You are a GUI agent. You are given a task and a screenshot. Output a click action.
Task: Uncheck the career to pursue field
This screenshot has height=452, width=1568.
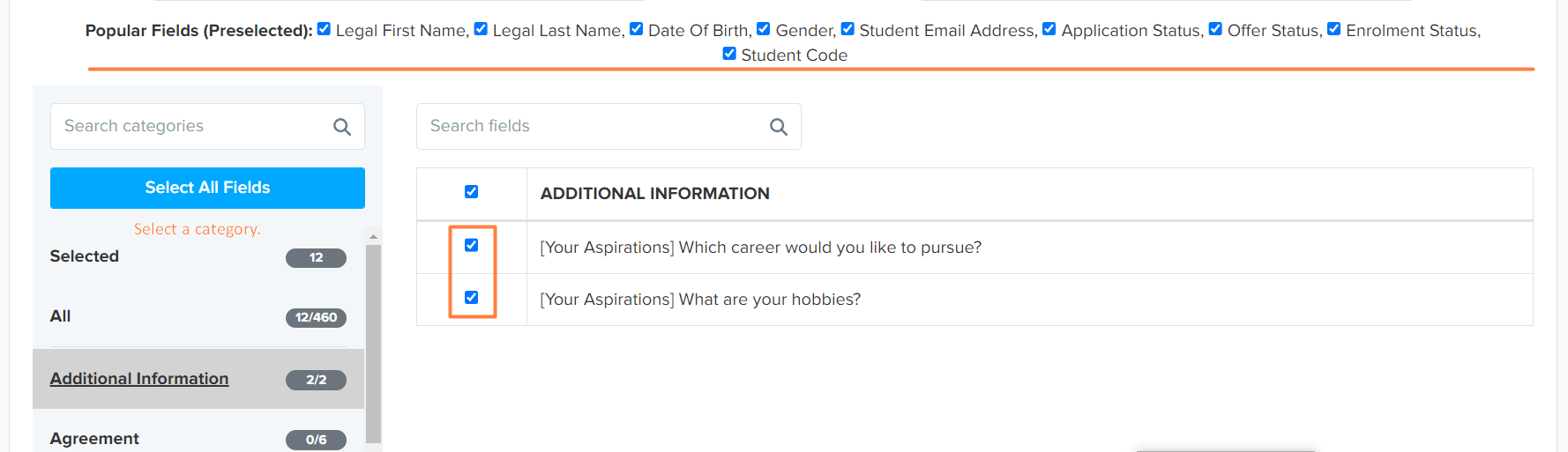472,246
